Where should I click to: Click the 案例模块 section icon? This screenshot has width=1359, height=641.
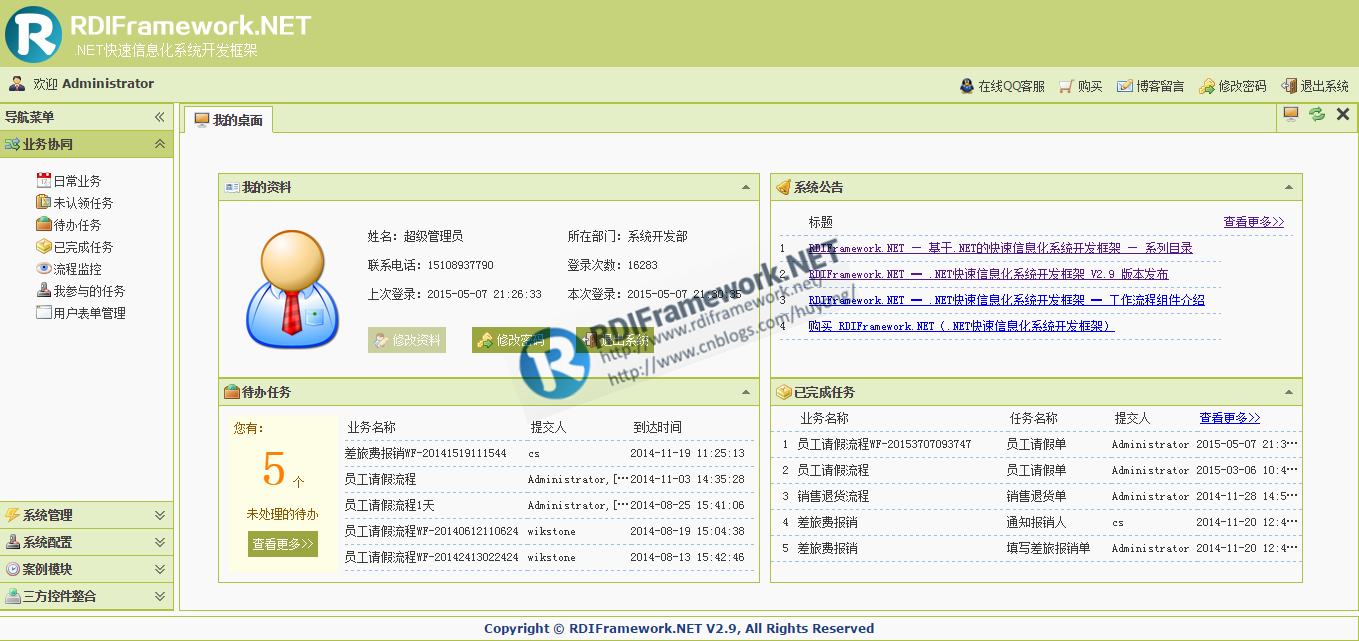(13, 569)
